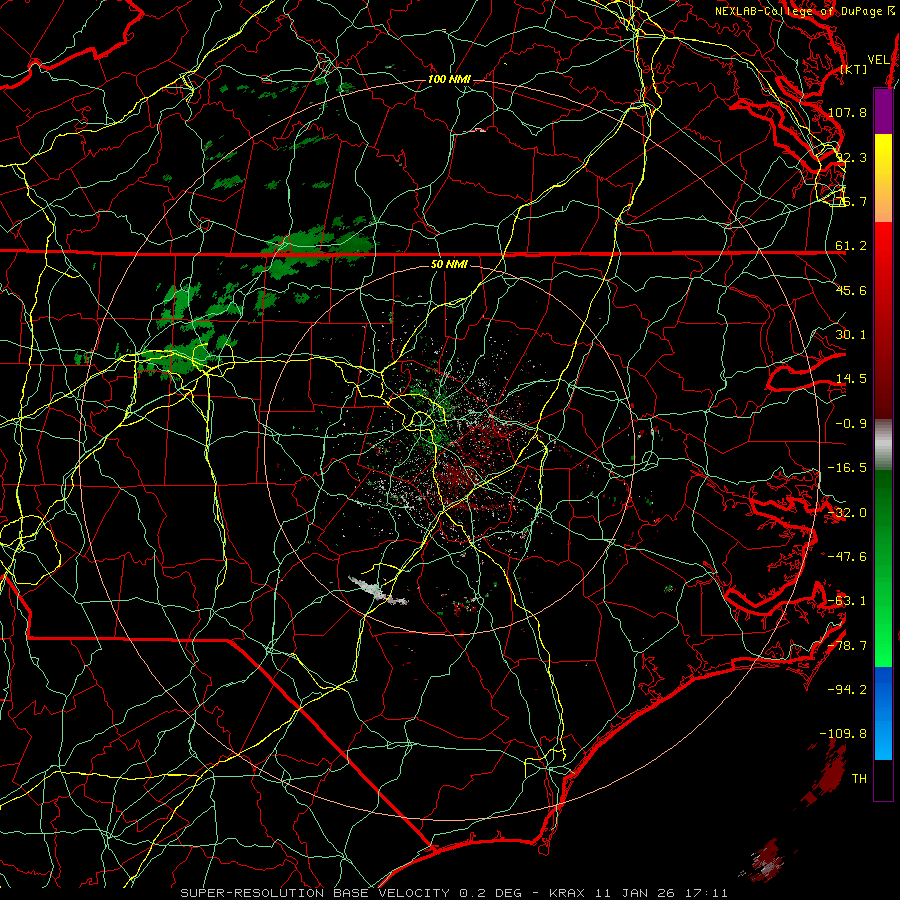Image resolution: width=900 pixels, height=900 pixels.
Task: Click the Super-Resolution Base Velocity caption
Action: click(x=454, y=893)
